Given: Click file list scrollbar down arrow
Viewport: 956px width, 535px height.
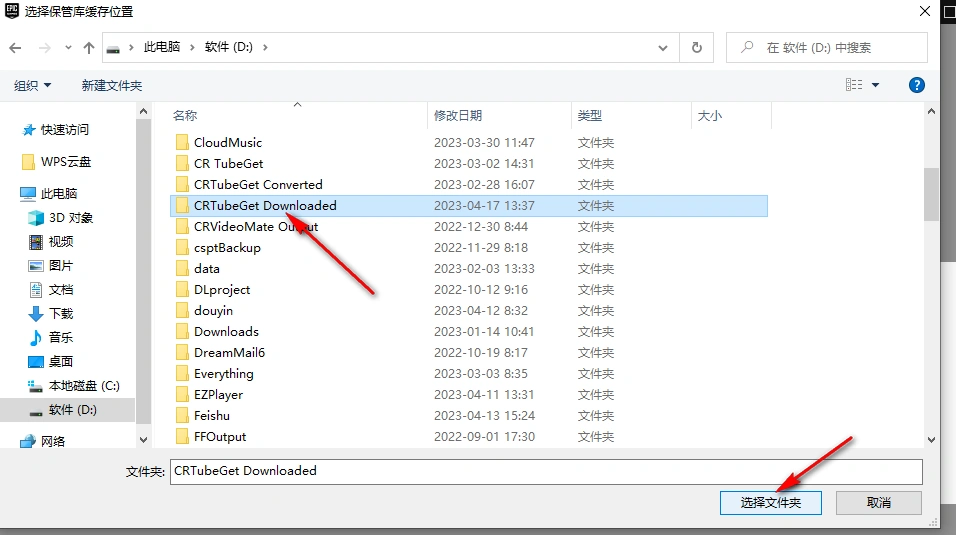Looking at the screenshot, I should click(x=931, y=440).
